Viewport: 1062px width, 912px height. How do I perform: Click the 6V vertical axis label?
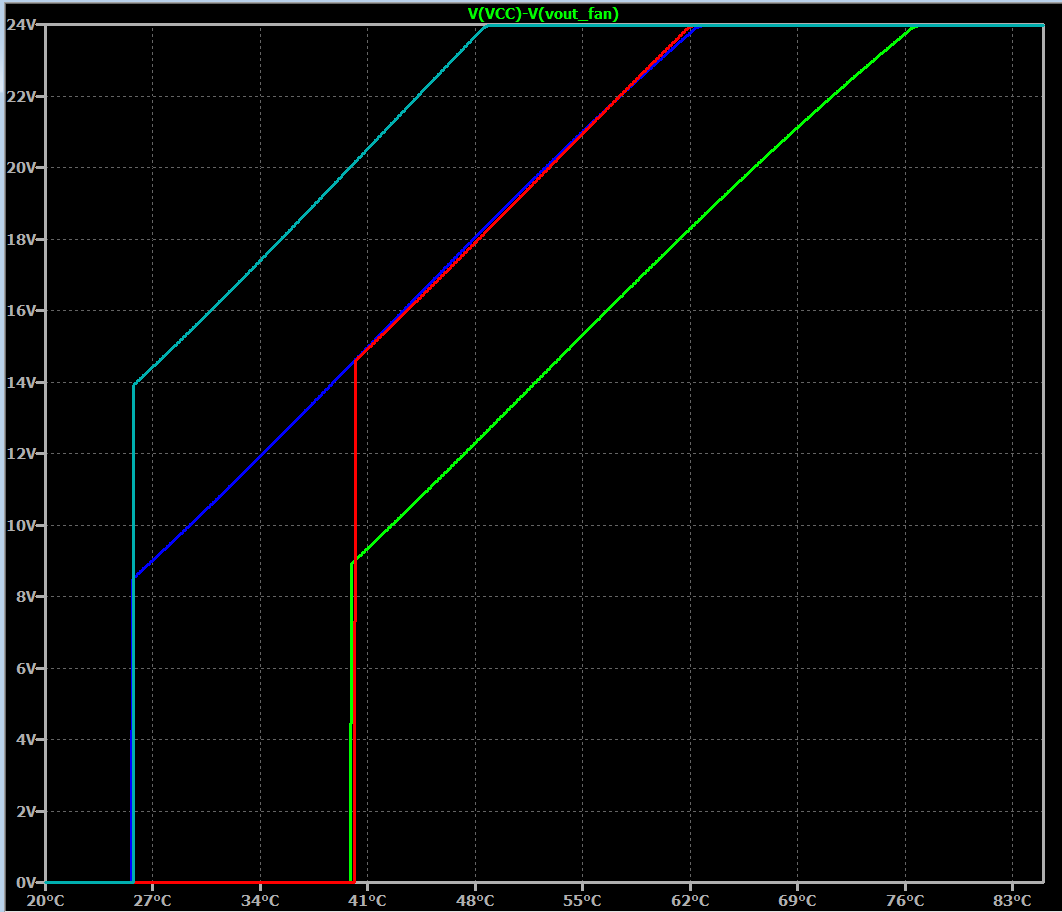(26, 668)
